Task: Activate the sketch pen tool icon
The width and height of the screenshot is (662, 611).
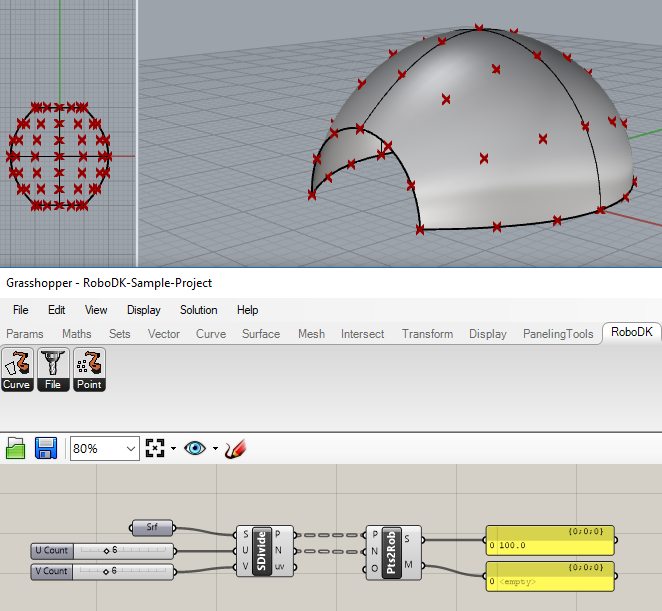Action: click(x=235, y=448)
